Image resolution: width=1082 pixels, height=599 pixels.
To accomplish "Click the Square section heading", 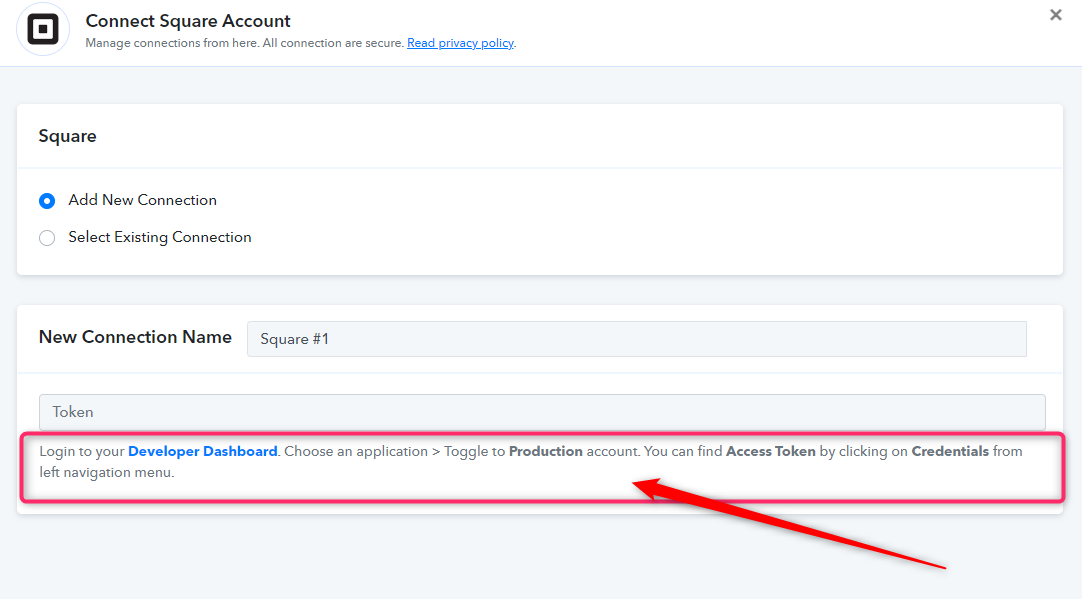I will click(68, 136).
